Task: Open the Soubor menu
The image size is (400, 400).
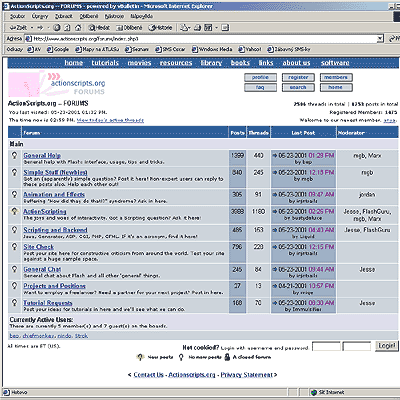Action: coord(17,16)
